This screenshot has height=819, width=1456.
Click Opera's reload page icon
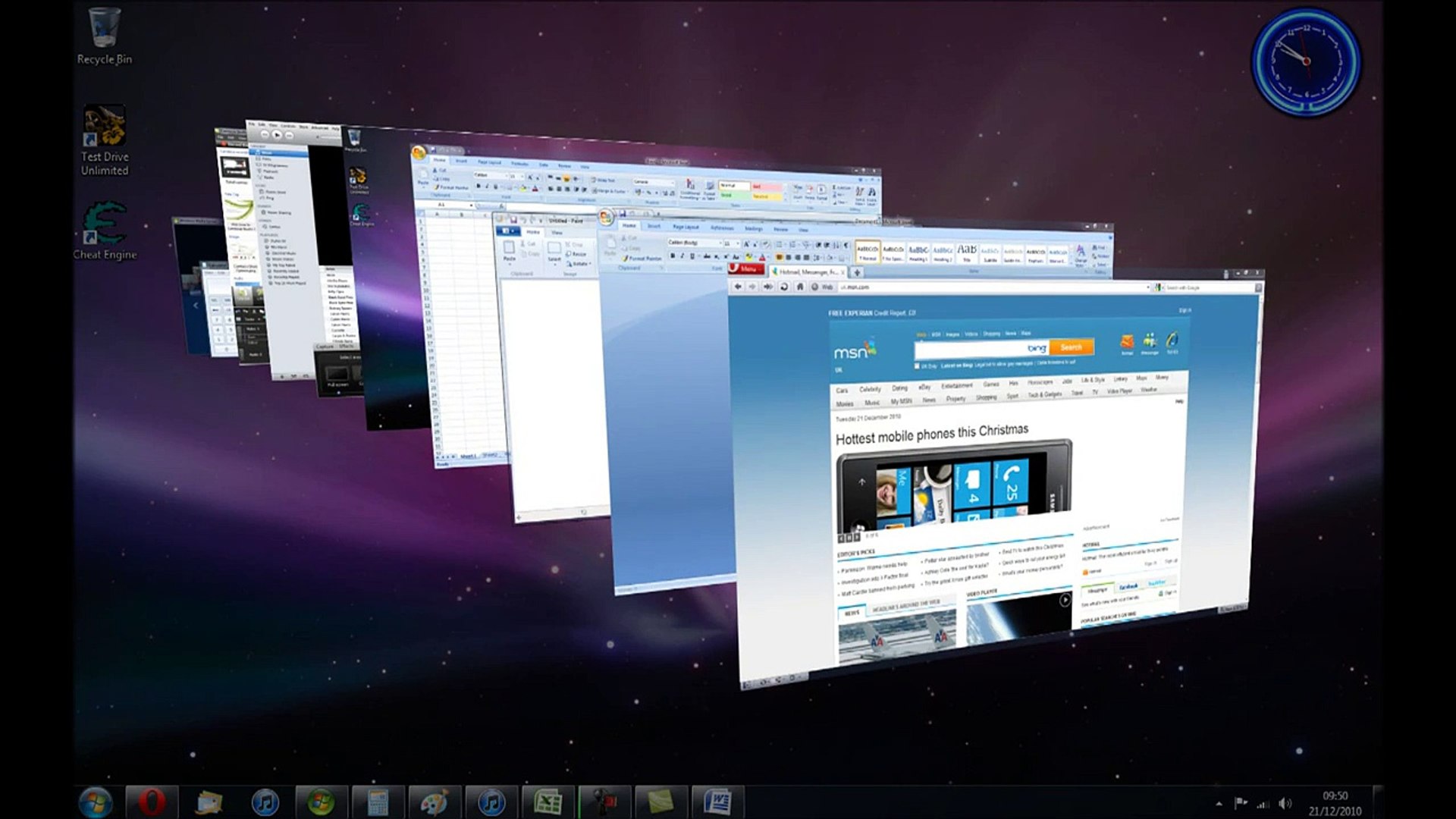tap(784, 287)
